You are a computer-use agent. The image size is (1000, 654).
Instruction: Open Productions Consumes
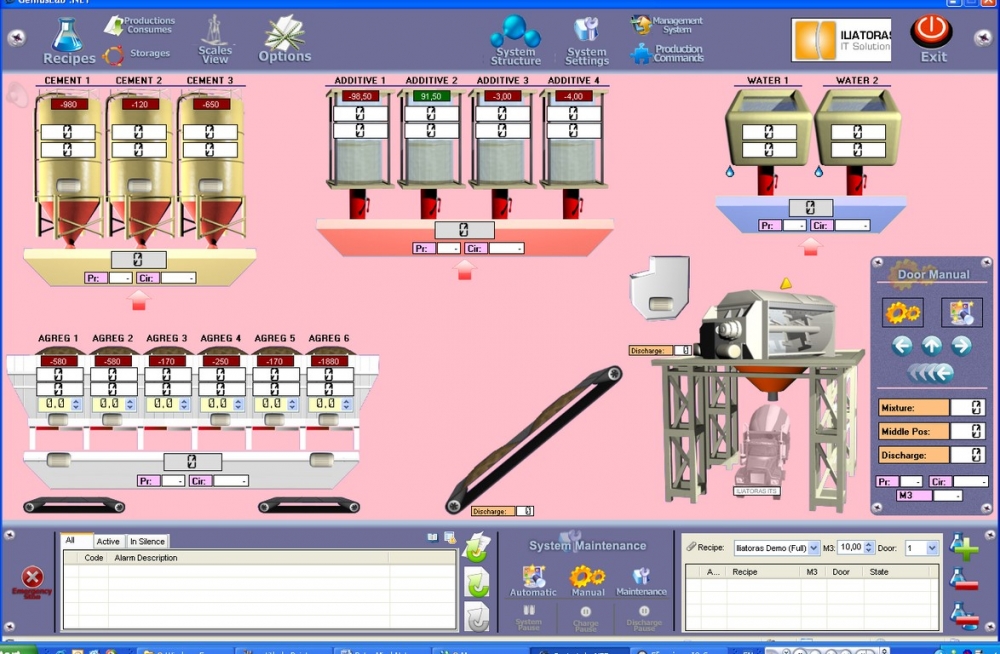click(x=140, y=25)
